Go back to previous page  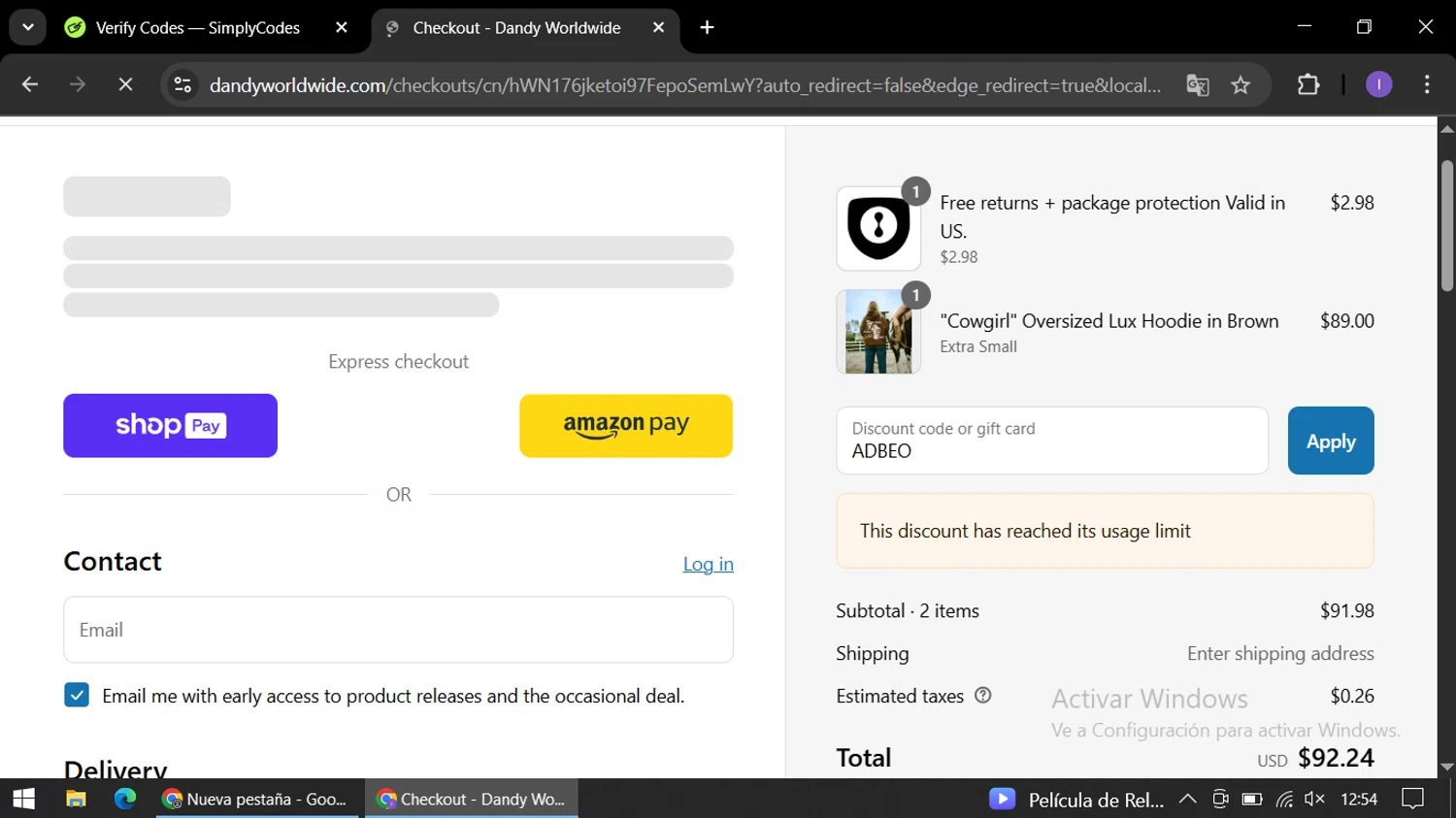(30, 85)
